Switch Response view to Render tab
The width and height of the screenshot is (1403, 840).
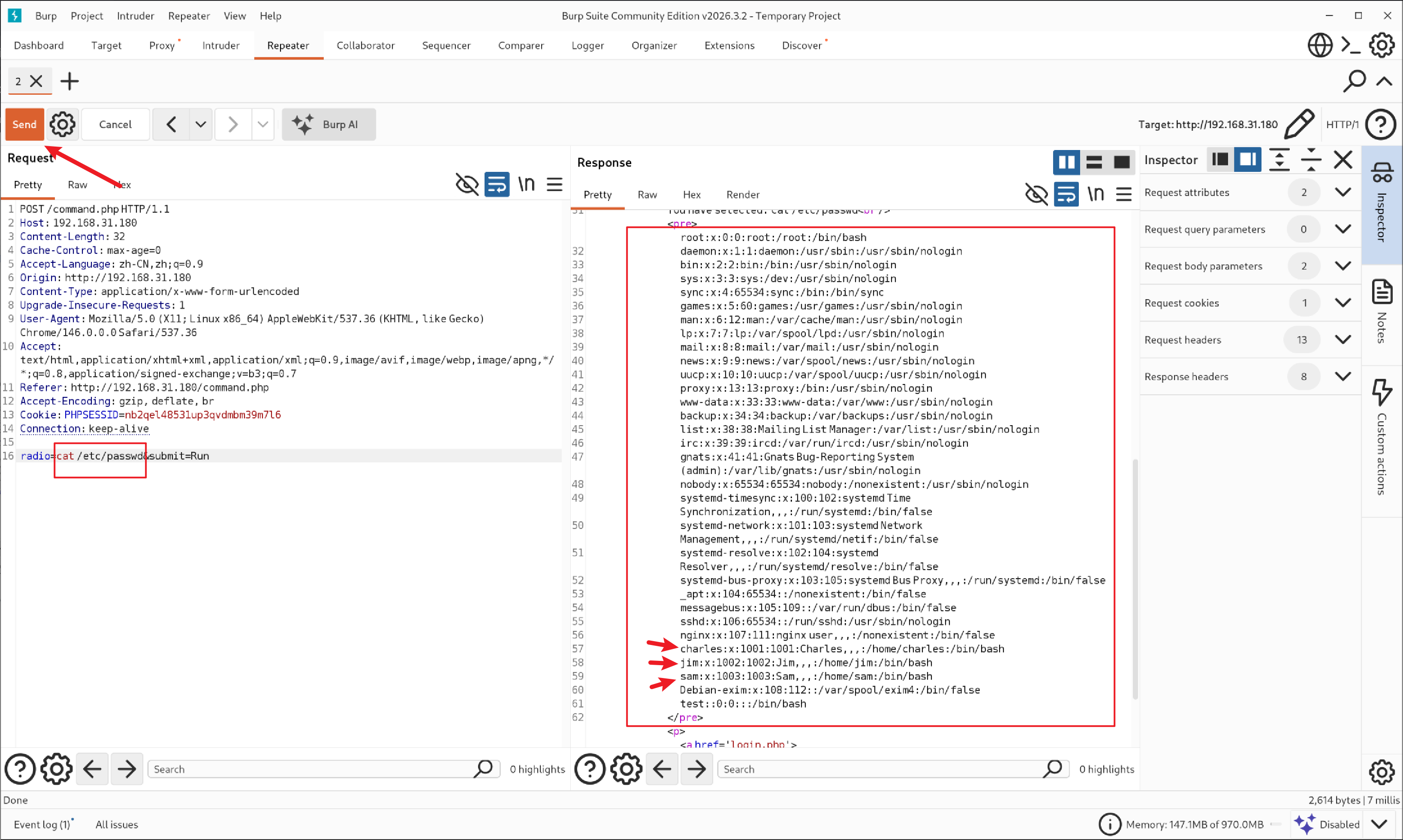pyautogui.click(x=743, y=195)
